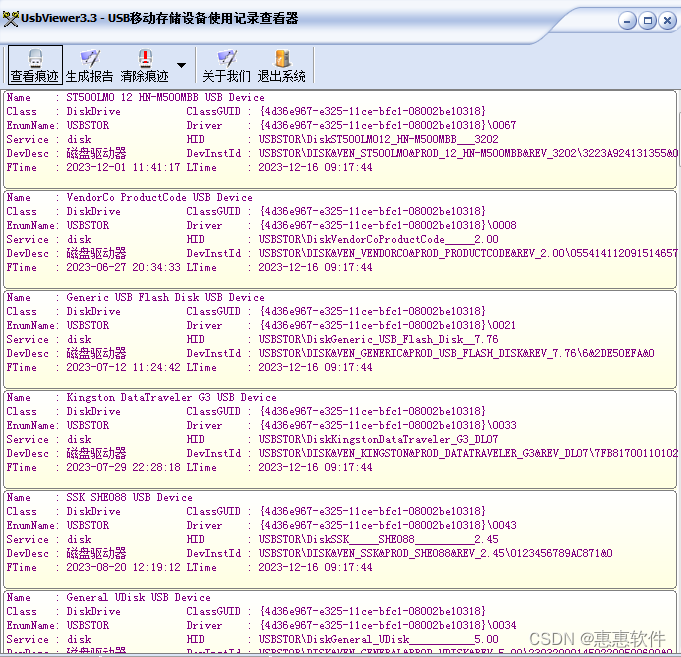
Task: Click the driver value ending in \0034
Action: (387, 625)
